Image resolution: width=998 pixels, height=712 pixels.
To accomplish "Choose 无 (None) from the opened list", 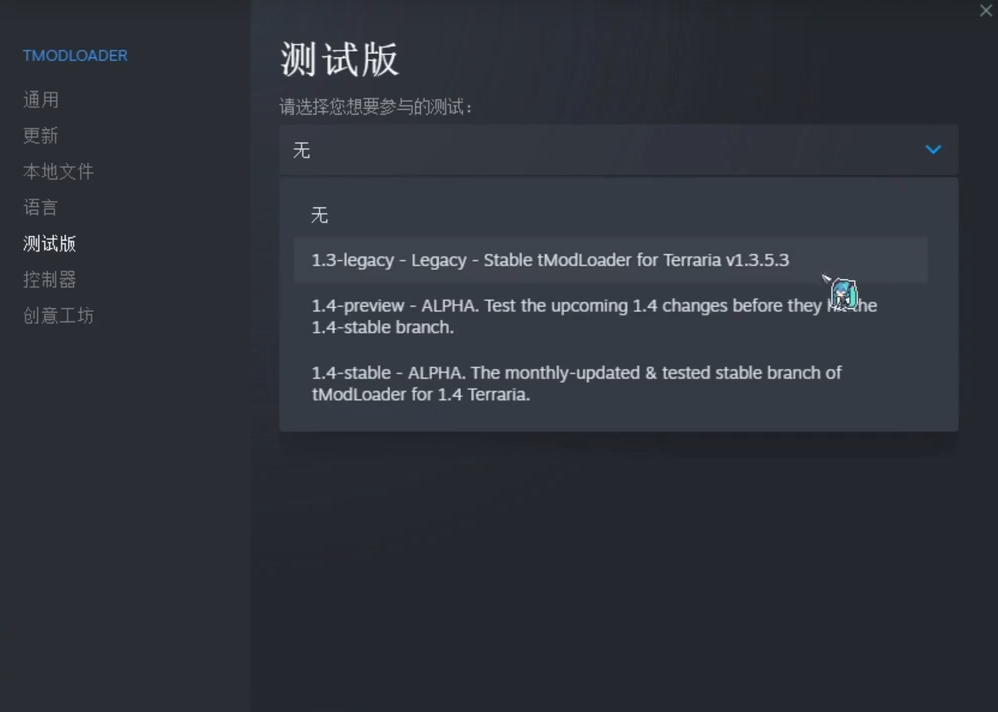I will [x=320, y=215].
